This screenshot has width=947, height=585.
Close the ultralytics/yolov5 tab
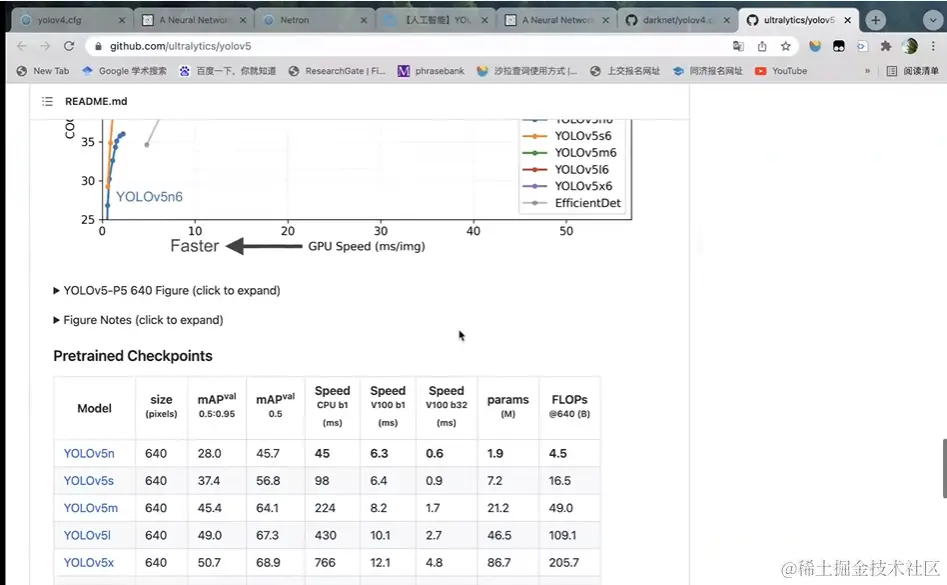[x=847, y=20]
